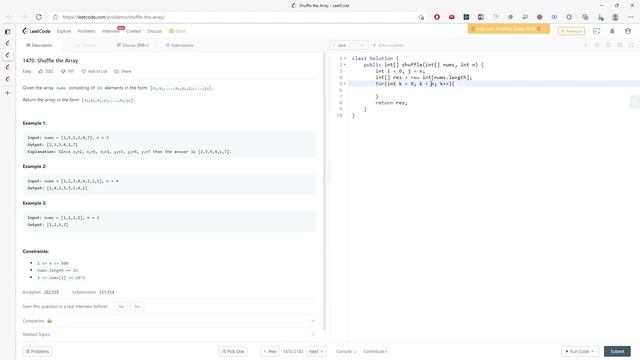Click the 'return res;' code line
Viewport: 640px width, 360px height.
(x=391, y=103)
